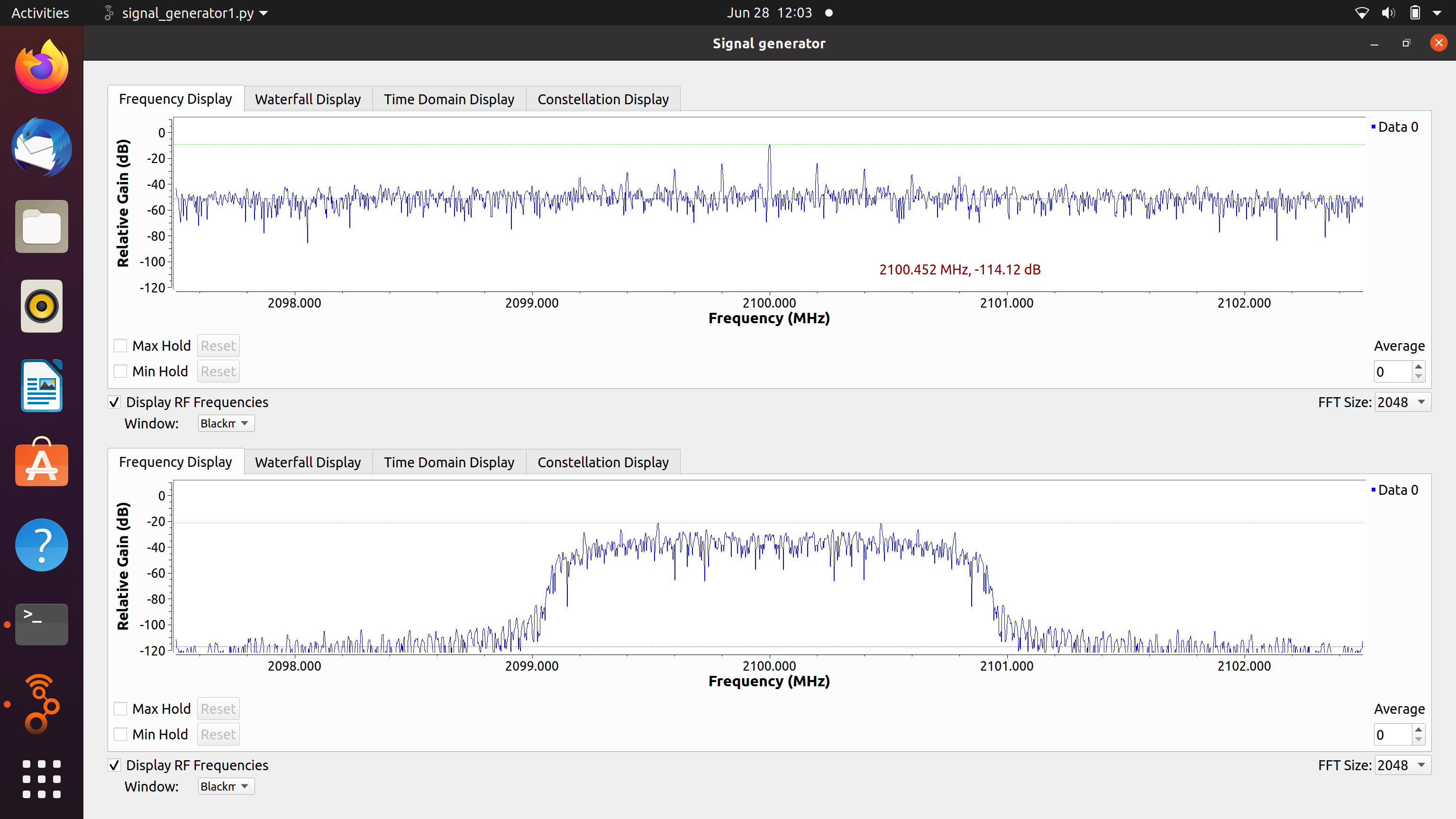Open Firefox from the dock
This screenshot has width=1456, height=819.
coord(41,67)
